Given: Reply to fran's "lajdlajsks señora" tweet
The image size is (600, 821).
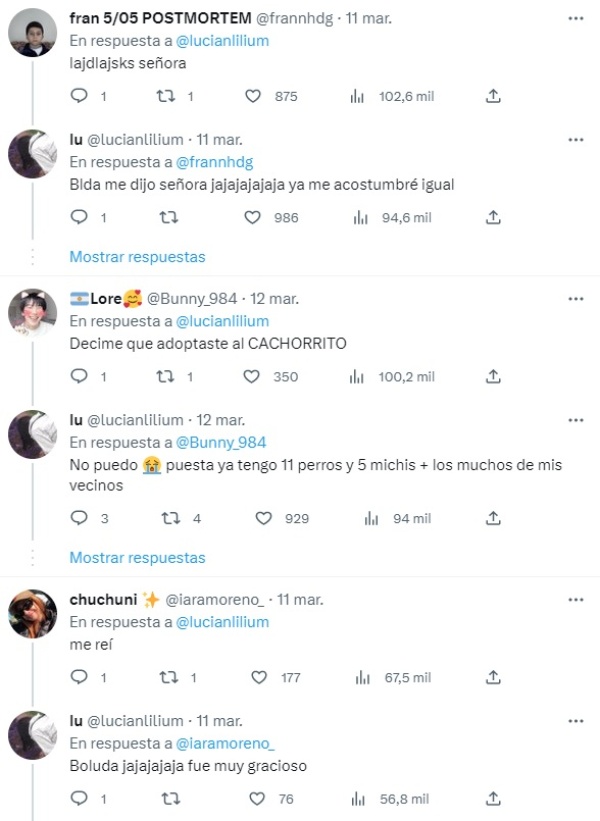Looking at the screenshot, I should pos(79,96).
